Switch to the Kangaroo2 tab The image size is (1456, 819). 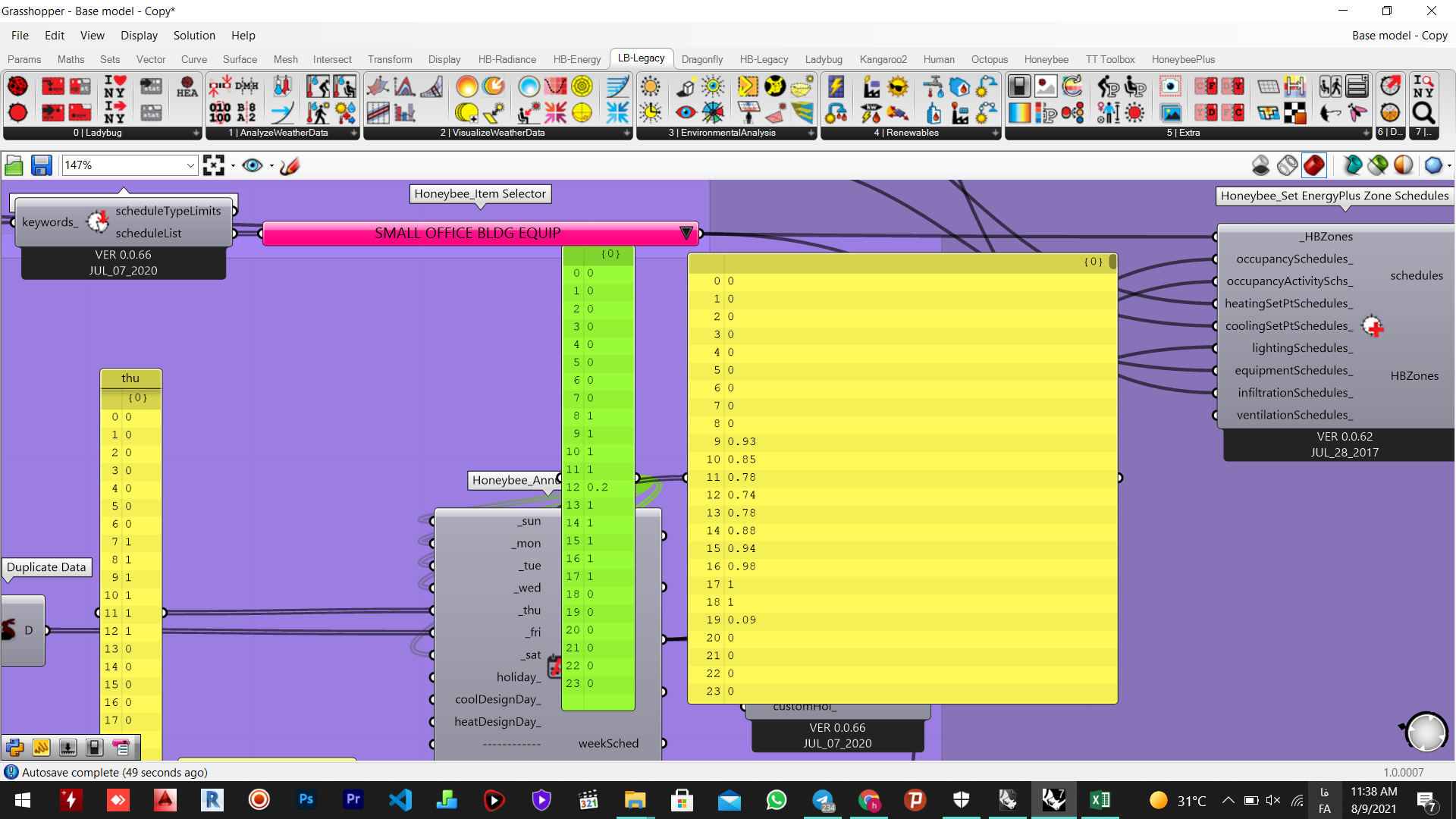coord(883,59)
